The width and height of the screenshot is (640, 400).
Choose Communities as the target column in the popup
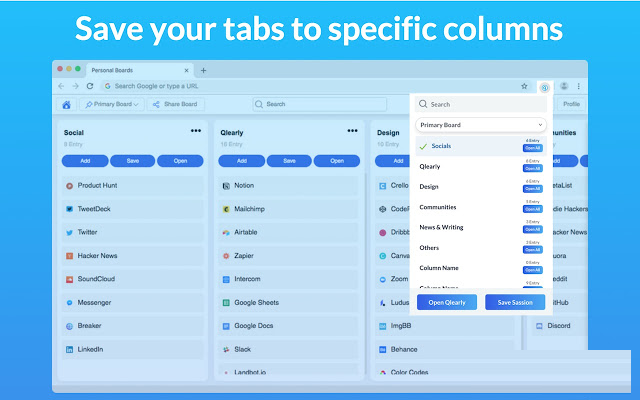coord(438,207)
